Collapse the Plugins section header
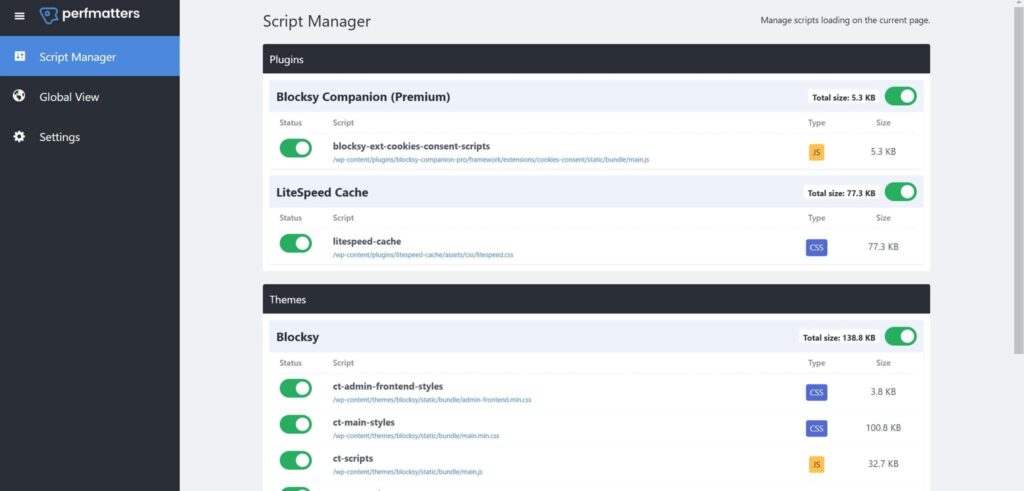This screenshot has height=491, width=1024. tap(596, 59)
